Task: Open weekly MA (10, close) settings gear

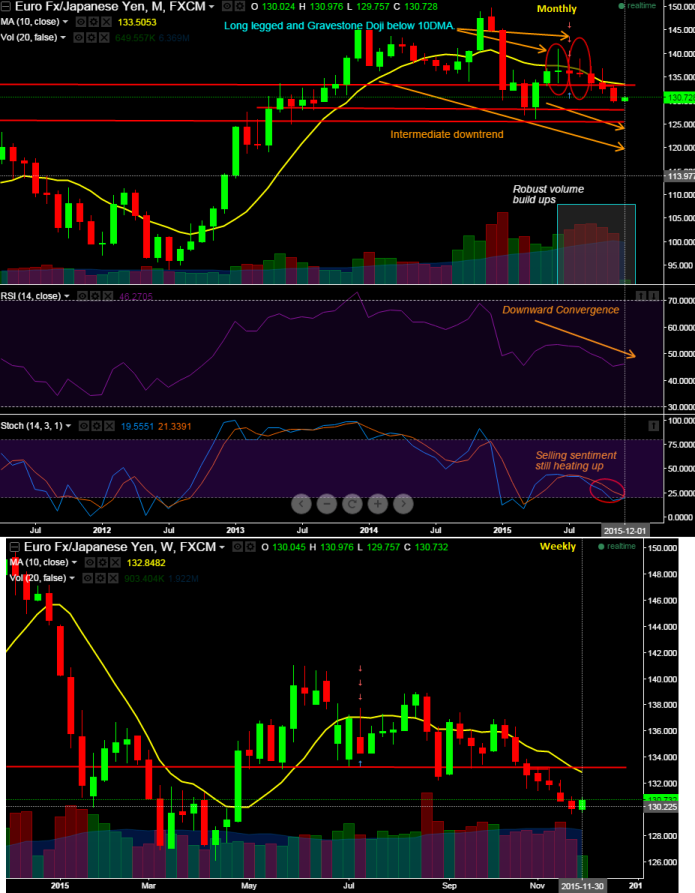Action: 103,563
